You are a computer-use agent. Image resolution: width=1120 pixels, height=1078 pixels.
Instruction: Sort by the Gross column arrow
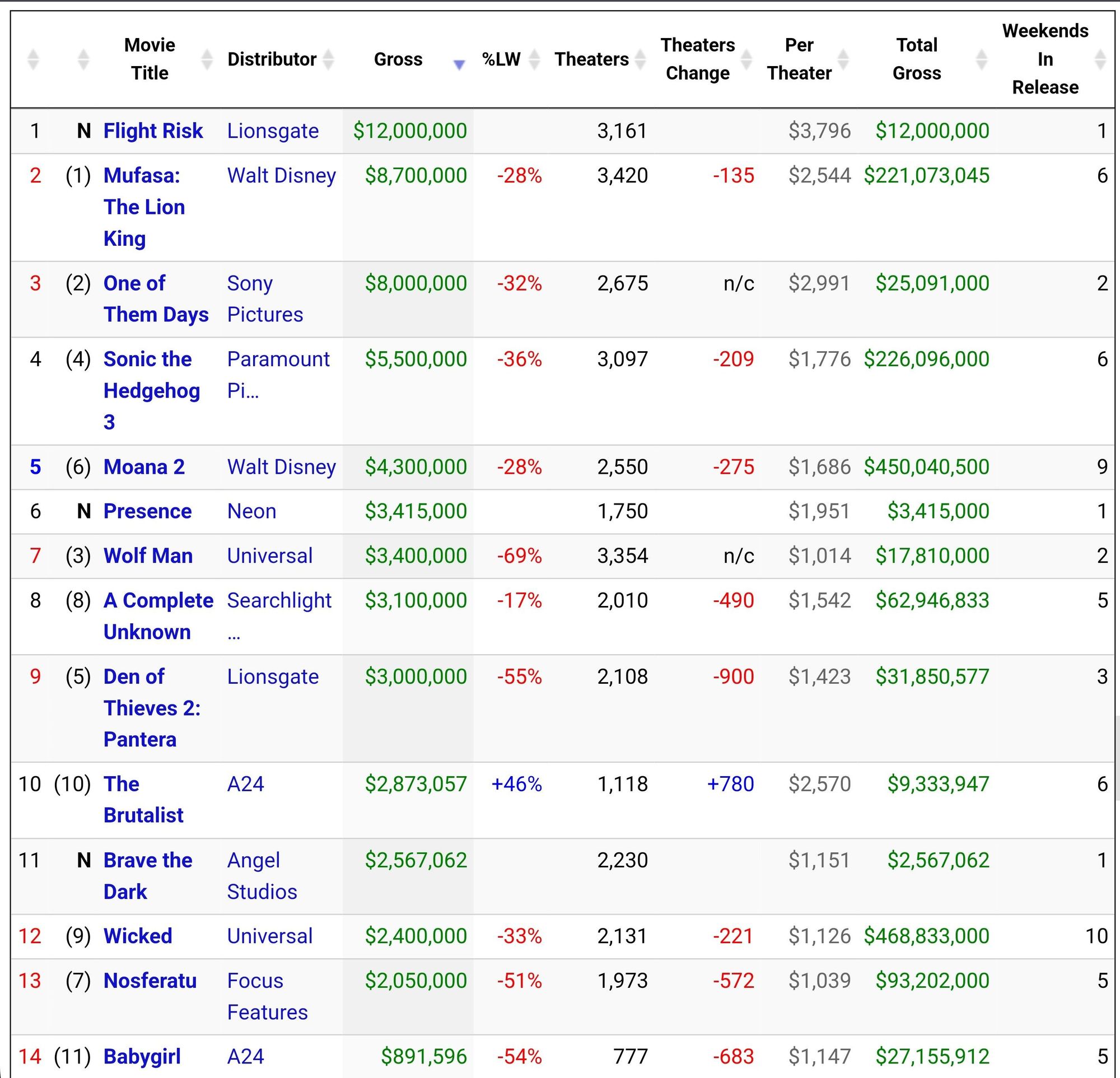(x=459, y=64)
